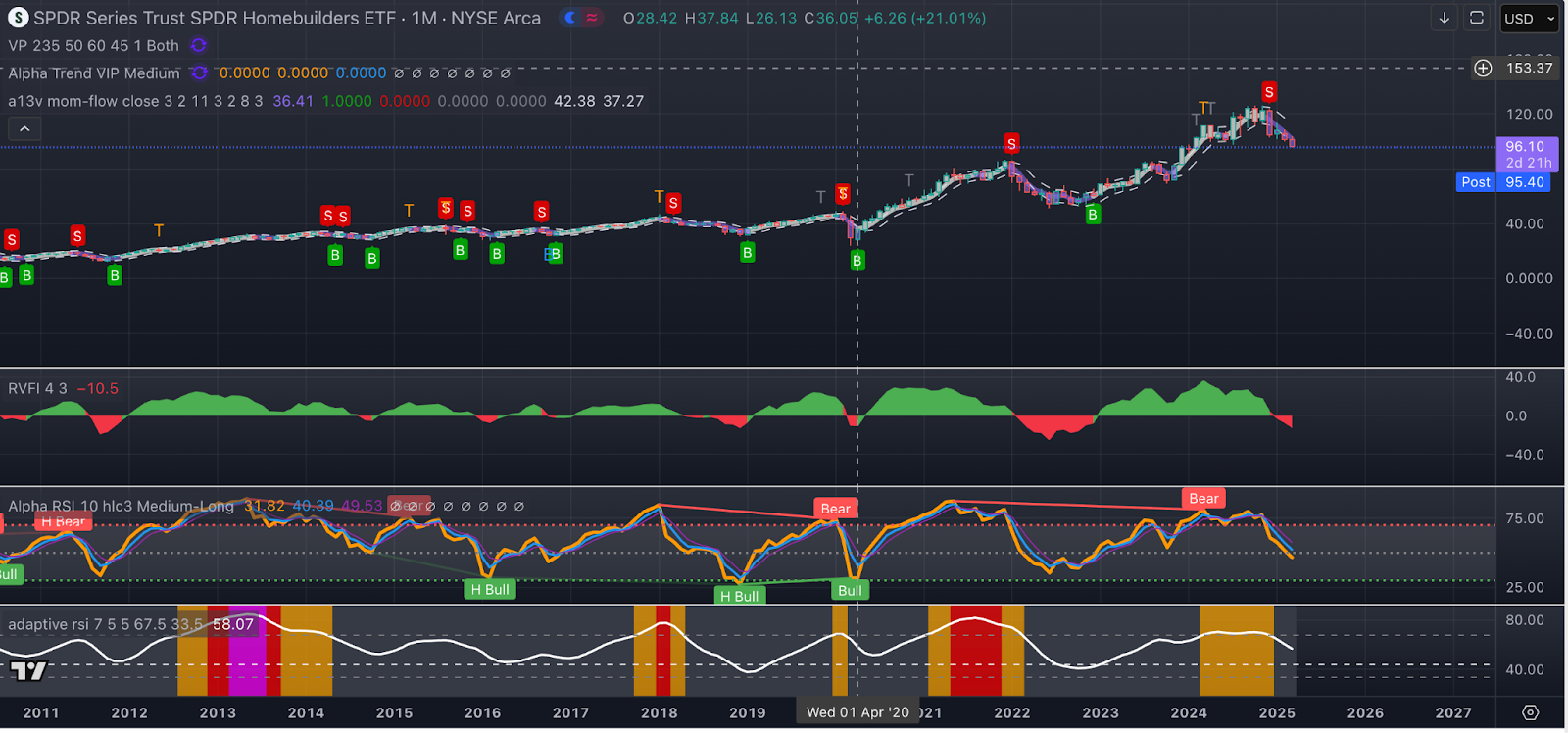Click the S sell marker at 2022 top

(1011, 144)
